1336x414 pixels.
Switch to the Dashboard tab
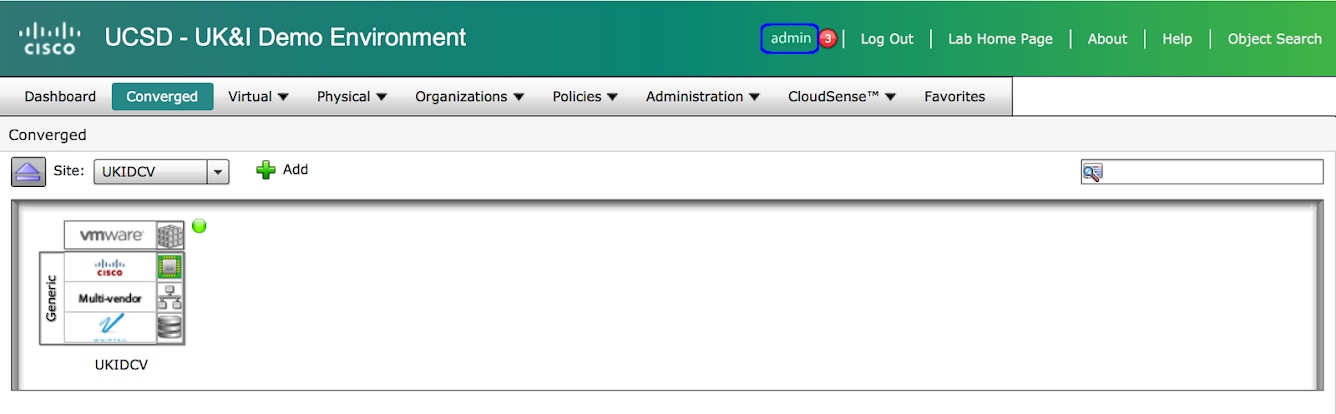[60, 97]
